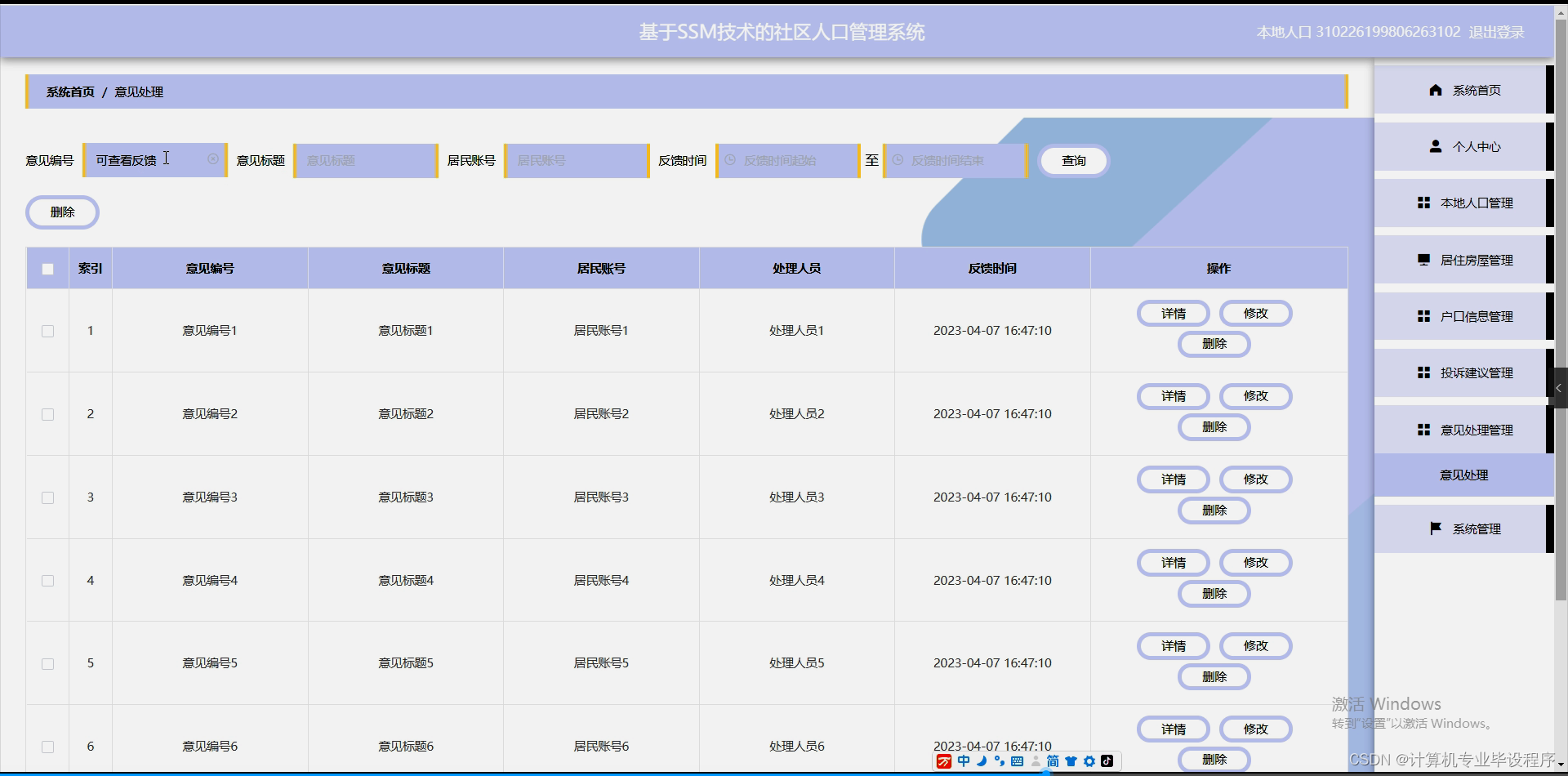Click the flag icon for 系统管理
This screenshot has width=1568, height=776.
[x=1437, y=528]
